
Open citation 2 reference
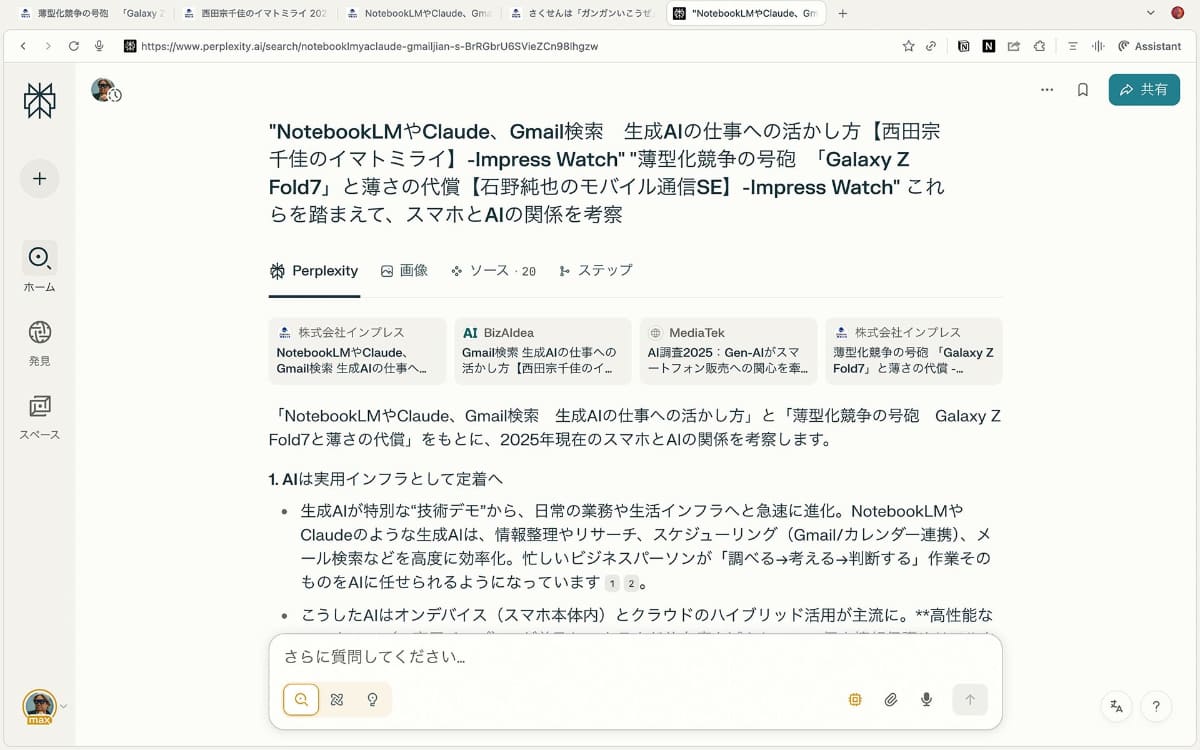point(631,583)
